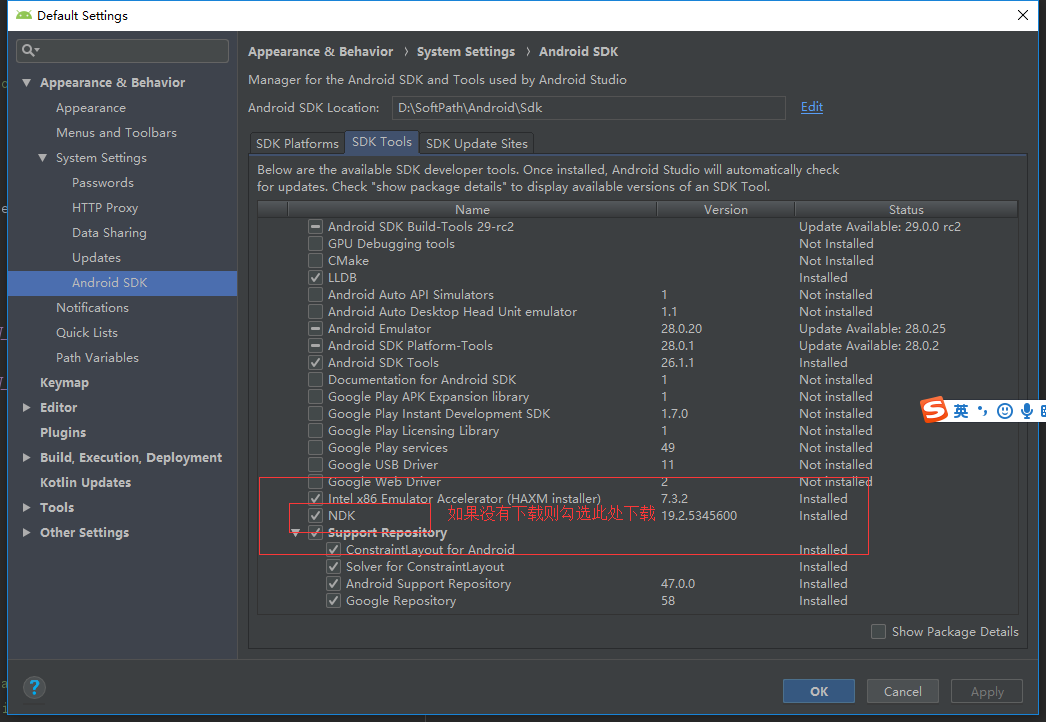Click the Sogou input method S icon

(x=934, y=410)
